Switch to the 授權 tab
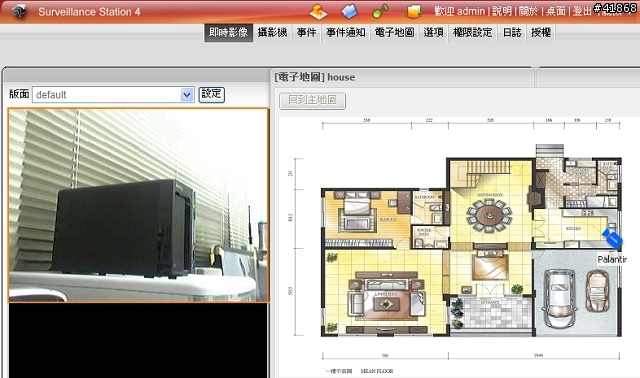The width and height of the screenshot is (640, 378). (541, 33)
